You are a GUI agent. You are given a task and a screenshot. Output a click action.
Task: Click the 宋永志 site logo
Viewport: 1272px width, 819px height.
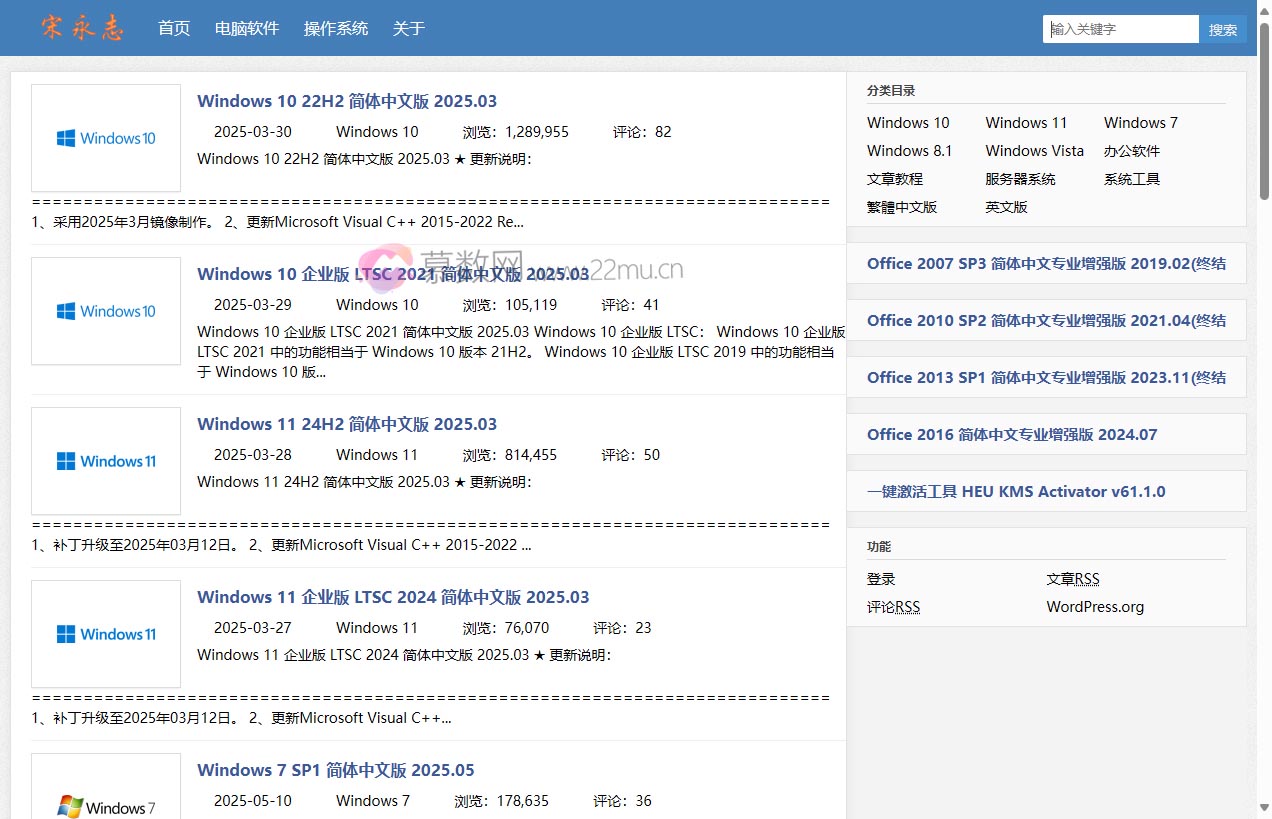click(x=82, y=28)
